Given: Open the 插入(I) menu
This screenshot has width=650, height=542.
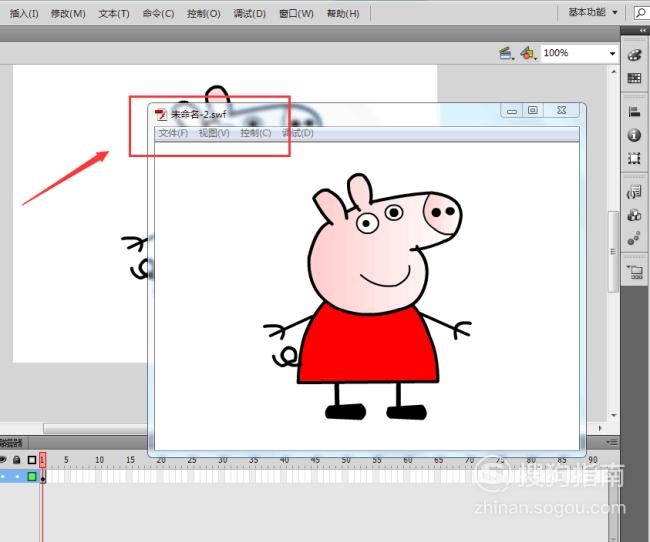Looking at the screenshot, I should coord(24,14).
